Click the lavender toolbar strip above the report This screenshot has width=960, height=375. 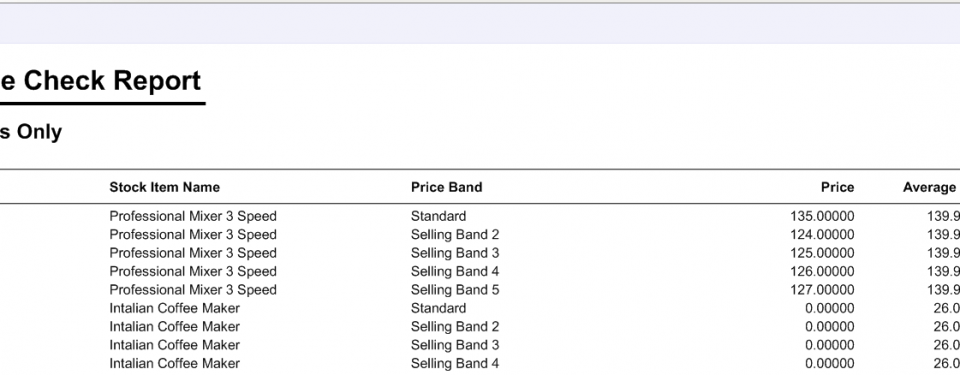[480, 25]
